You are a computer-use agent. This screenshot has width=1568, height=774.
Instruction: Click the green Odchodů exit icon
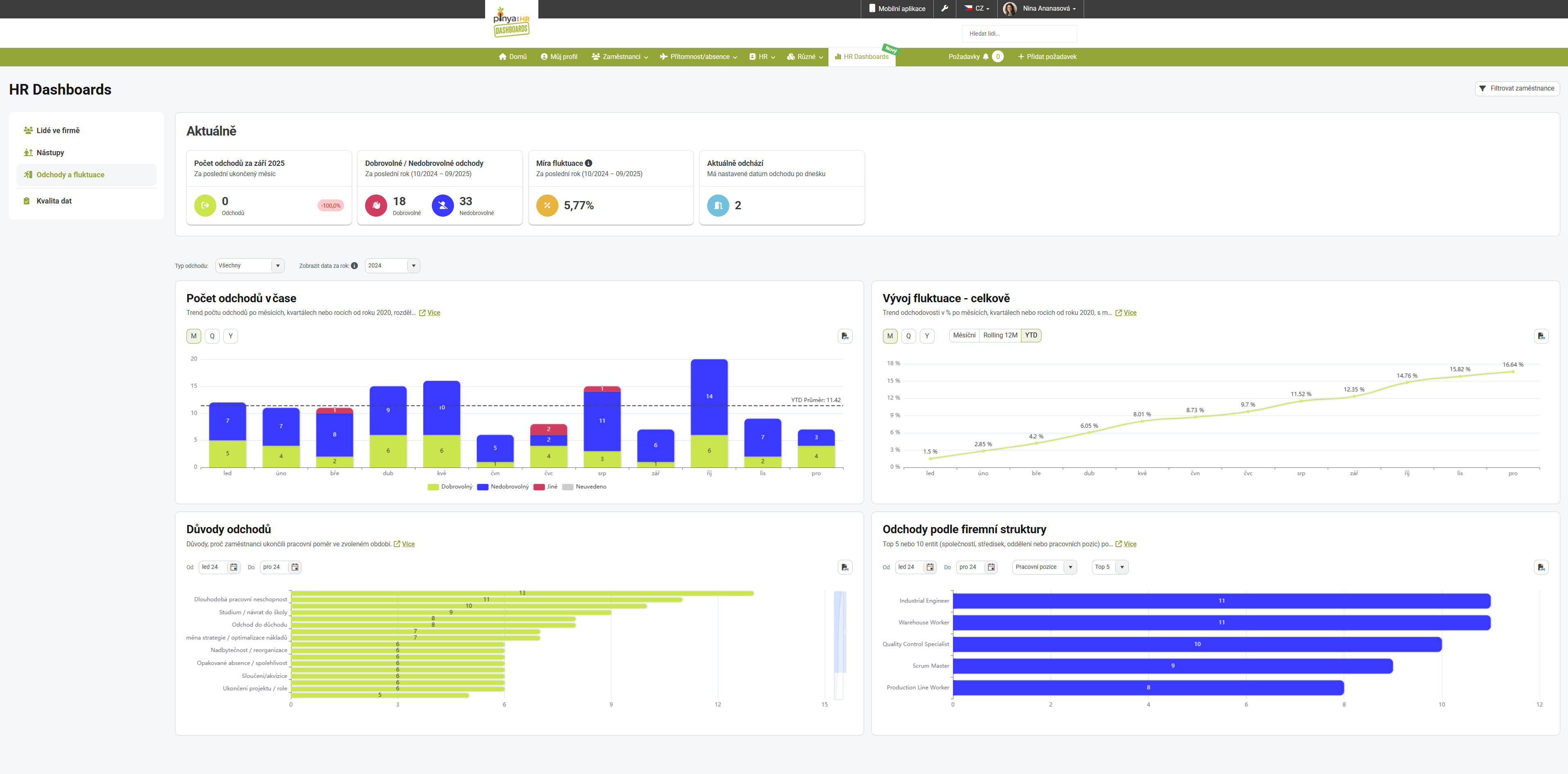205,205
